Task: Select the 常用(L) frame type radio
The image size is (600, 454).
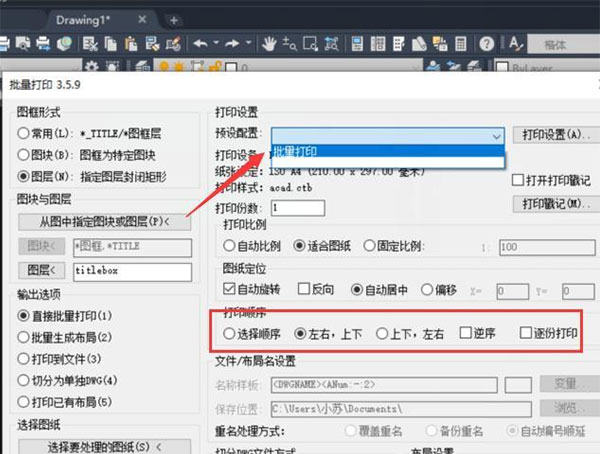Action: (x=23, y=133)
